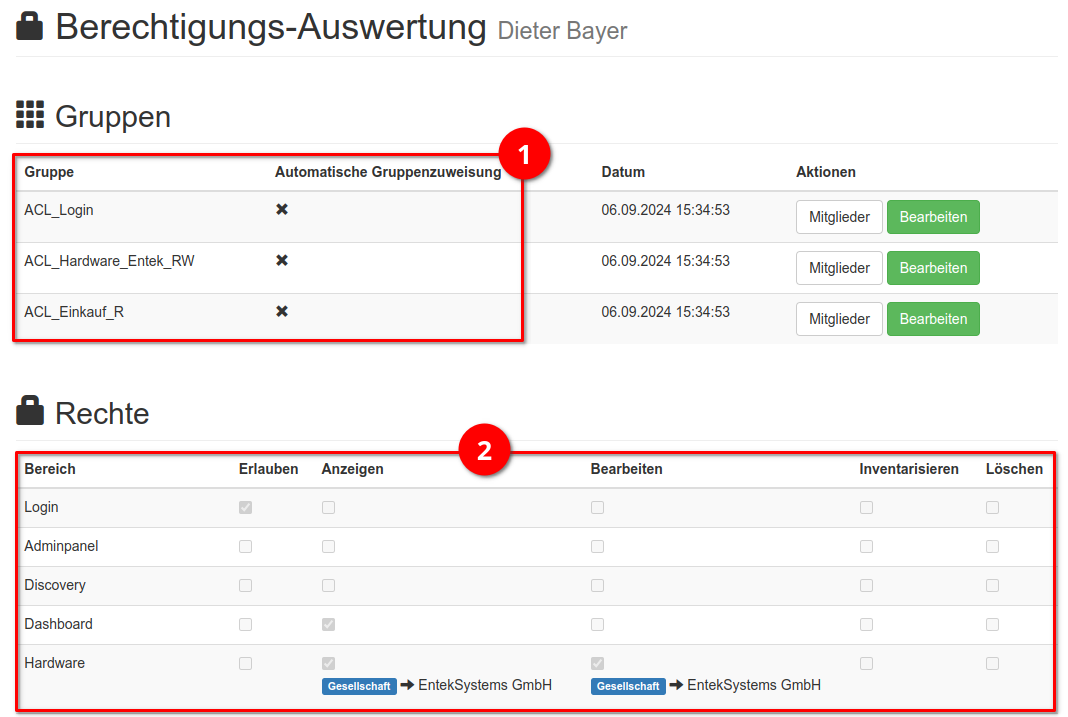1068x717 pixels.
Task: Enable the Anzeigen checkbox for Adminpanel
Action: coord(328,546)
